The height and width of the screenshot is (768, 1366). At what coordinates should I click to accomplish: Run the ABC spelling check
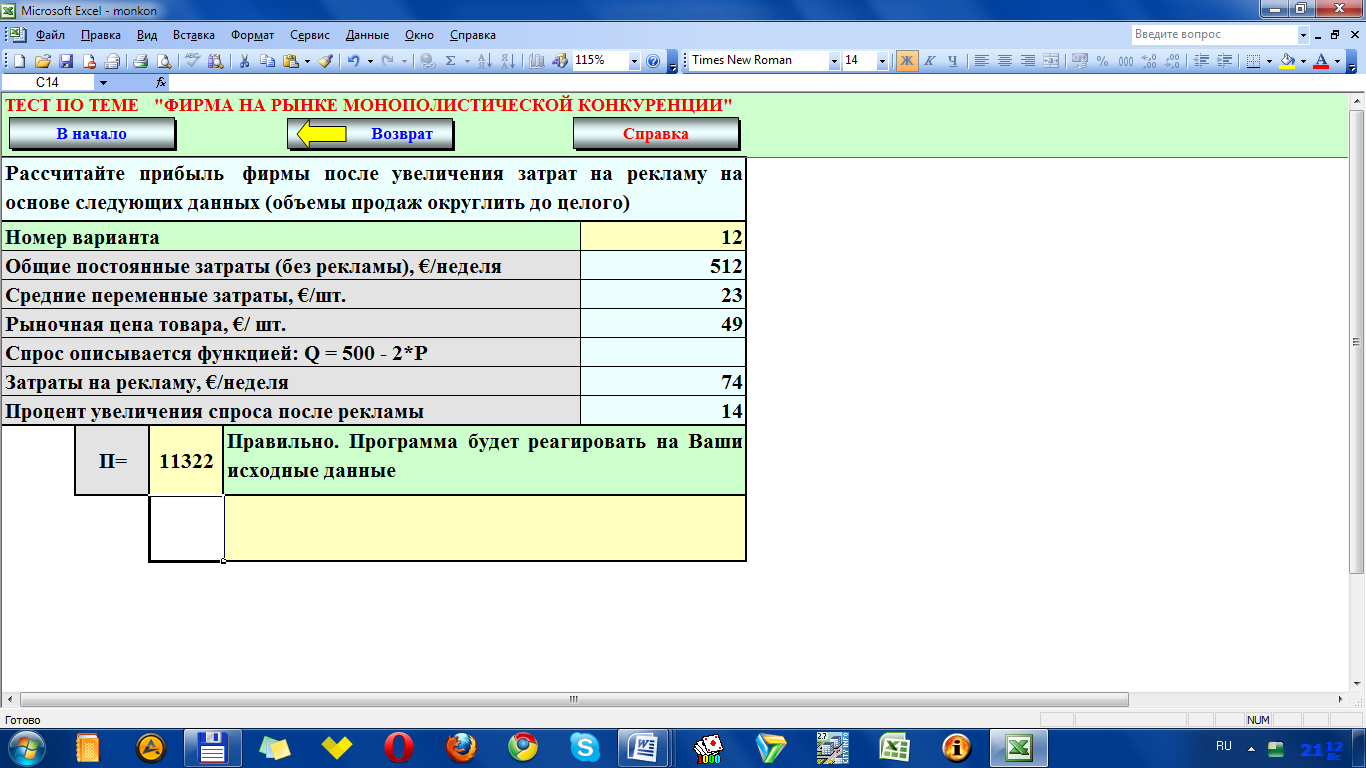pos(192,61)
